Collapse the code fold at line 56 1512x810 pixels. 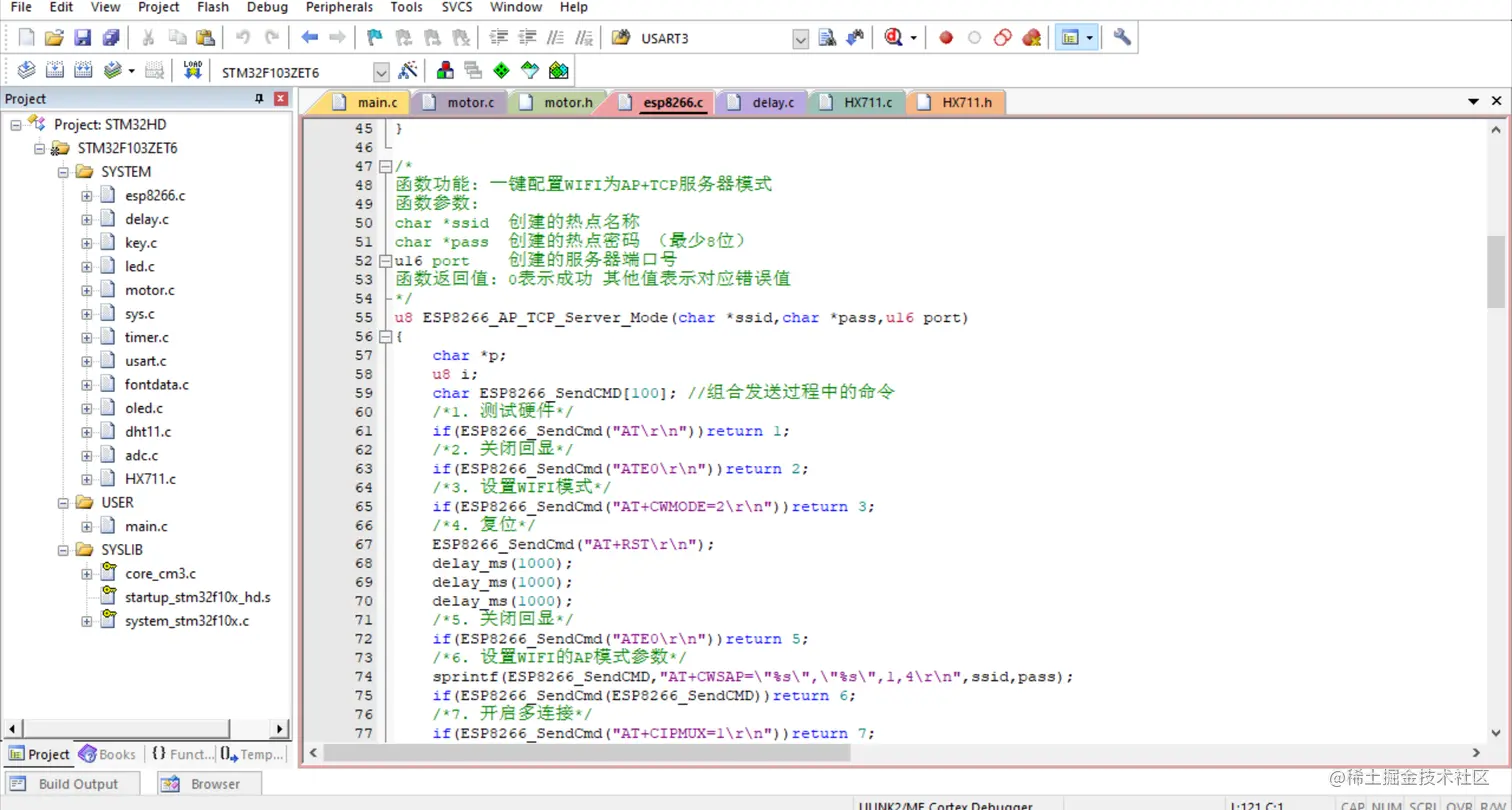click(x=386, y=337)
